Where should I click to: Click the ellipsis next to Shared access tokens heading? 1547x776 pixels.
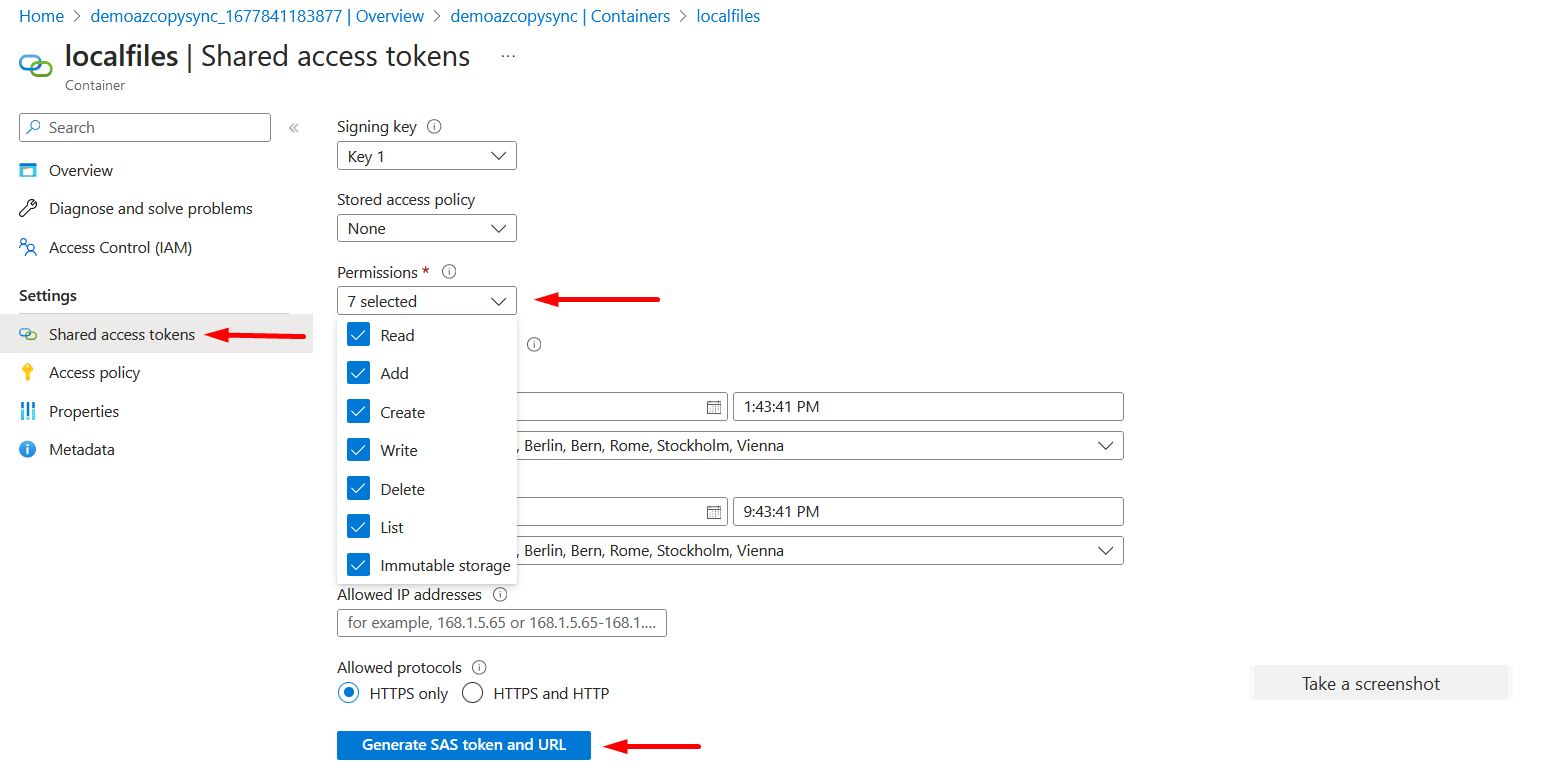[x=508, y=56]
